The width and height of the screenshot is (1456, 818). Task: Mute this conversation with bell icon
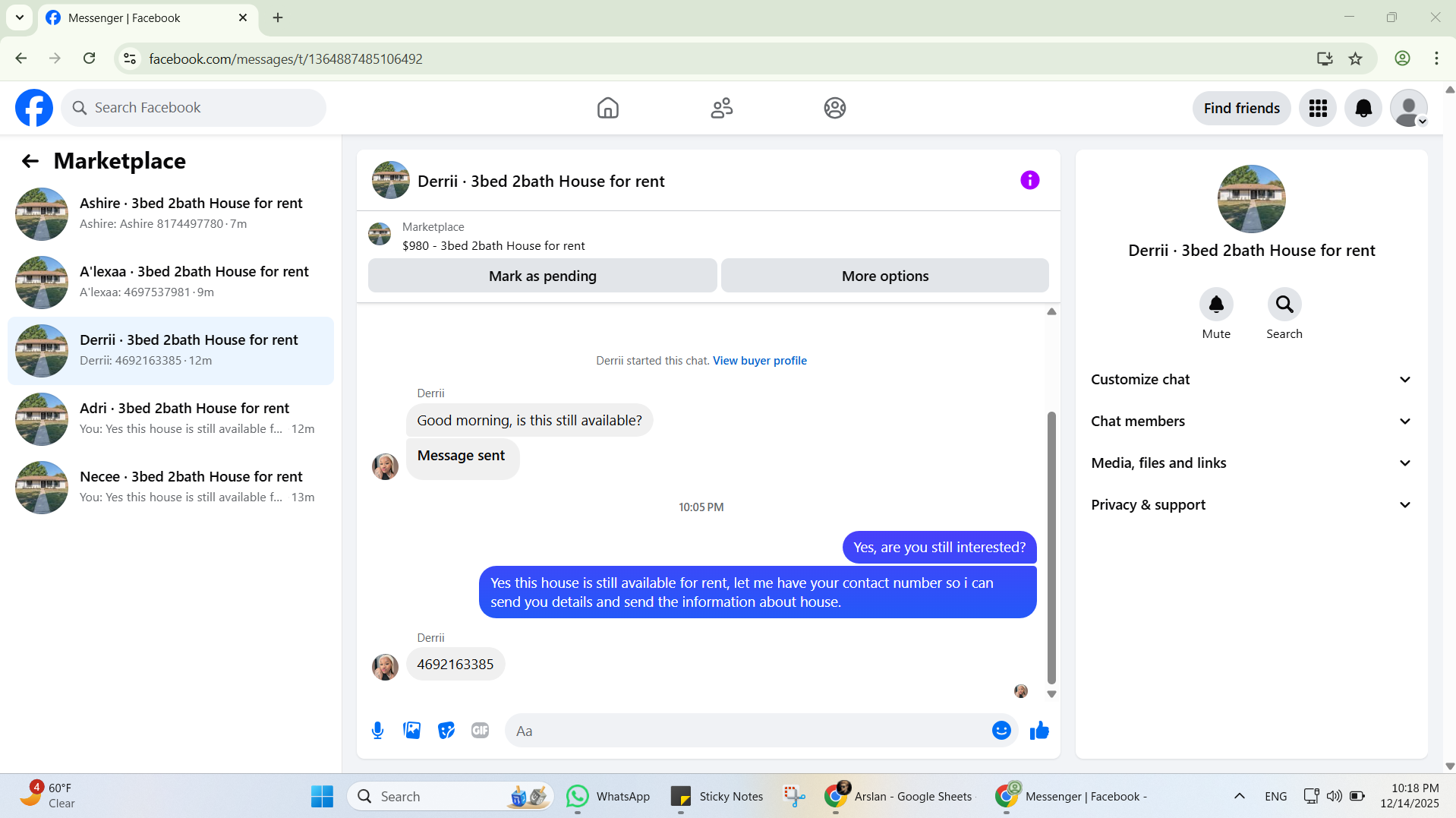1216,305
